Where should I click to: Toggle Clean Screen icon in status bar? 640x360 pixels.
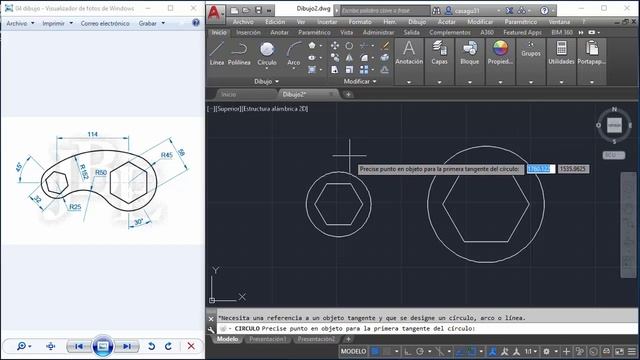619,351
